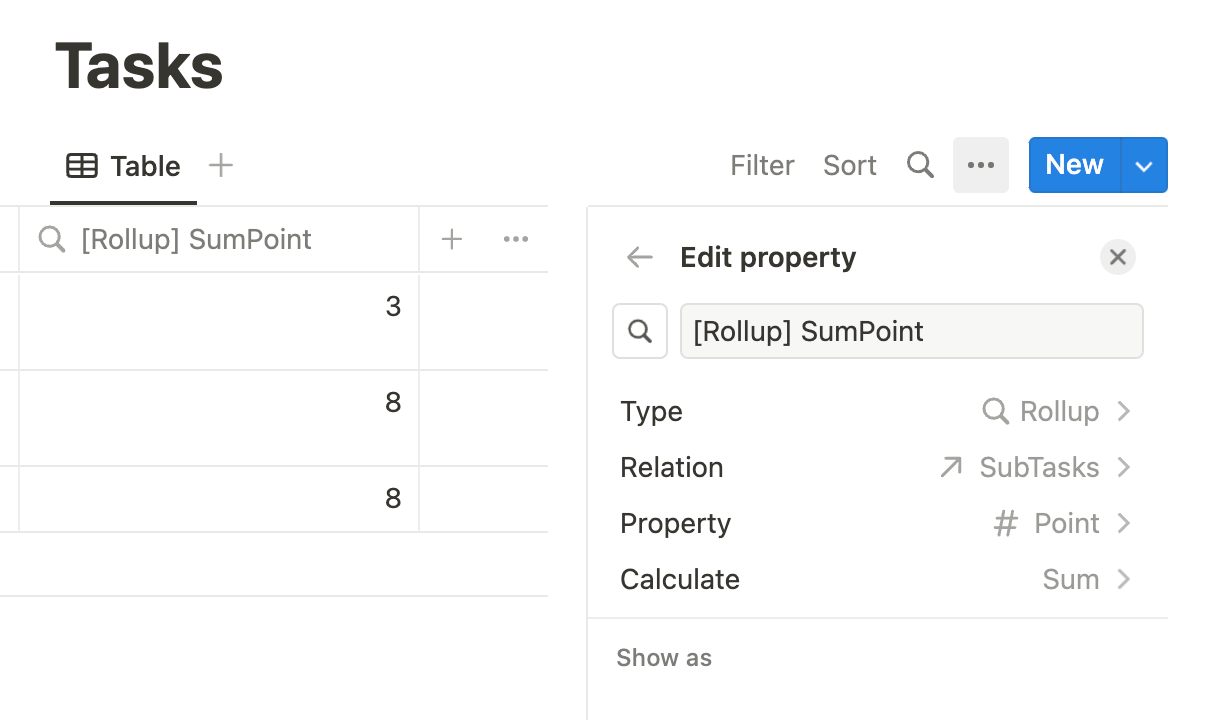Click the [Rollup] SumPoint column header
Image resolution: width=1224 pixels, height=720 pixels.
[196, 239]
